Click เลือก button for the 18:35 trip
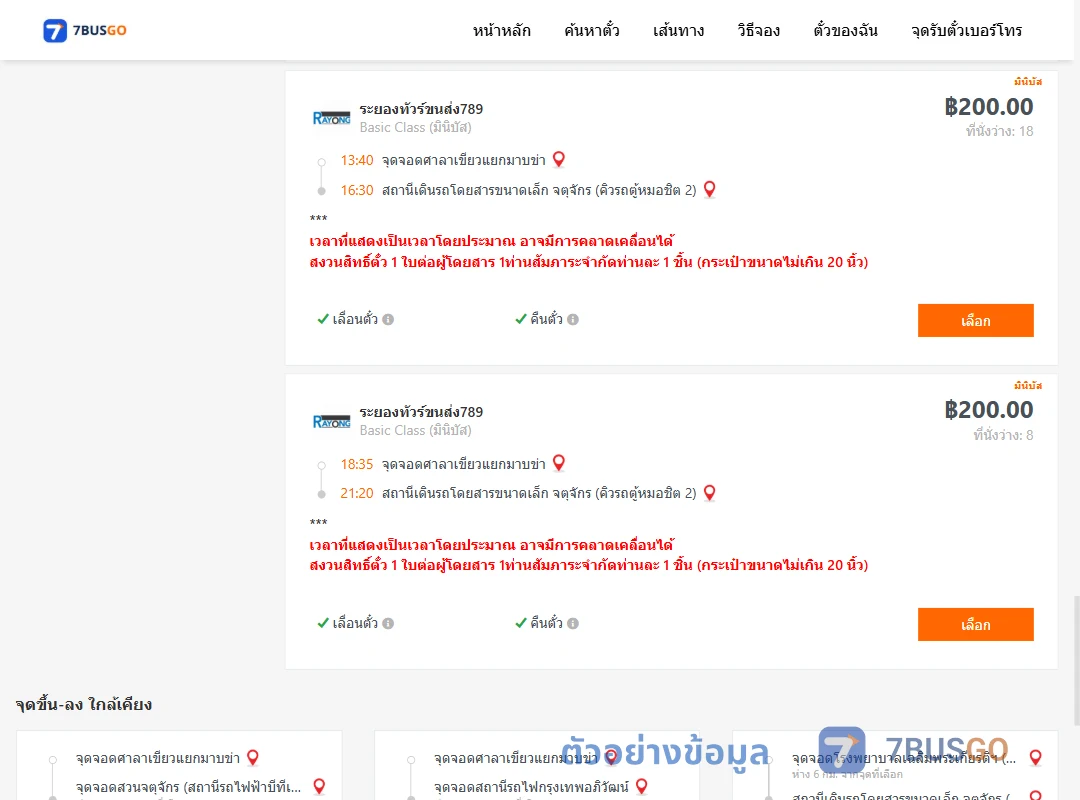 [975, 624]
